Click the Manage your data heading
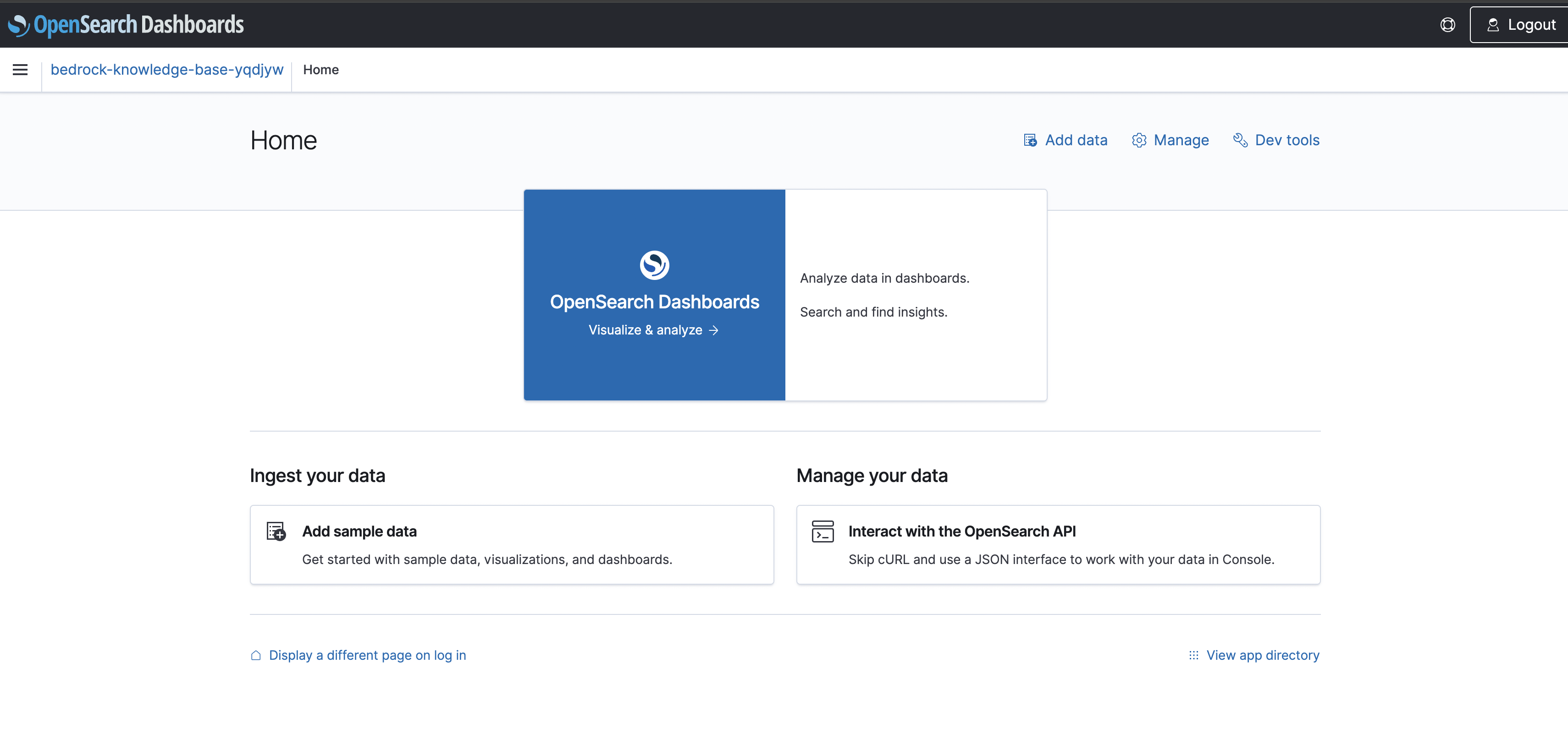1568x734 pixels. pos(872,476)
